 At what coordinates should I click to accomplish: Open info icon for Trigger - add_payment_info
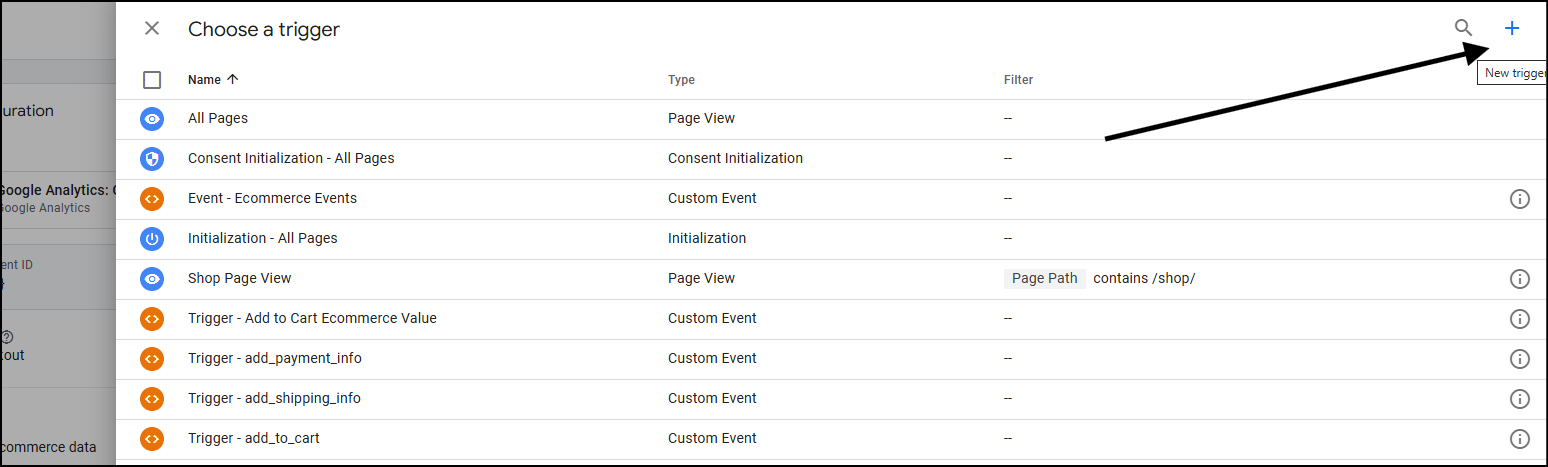[x=1519, y=359]
